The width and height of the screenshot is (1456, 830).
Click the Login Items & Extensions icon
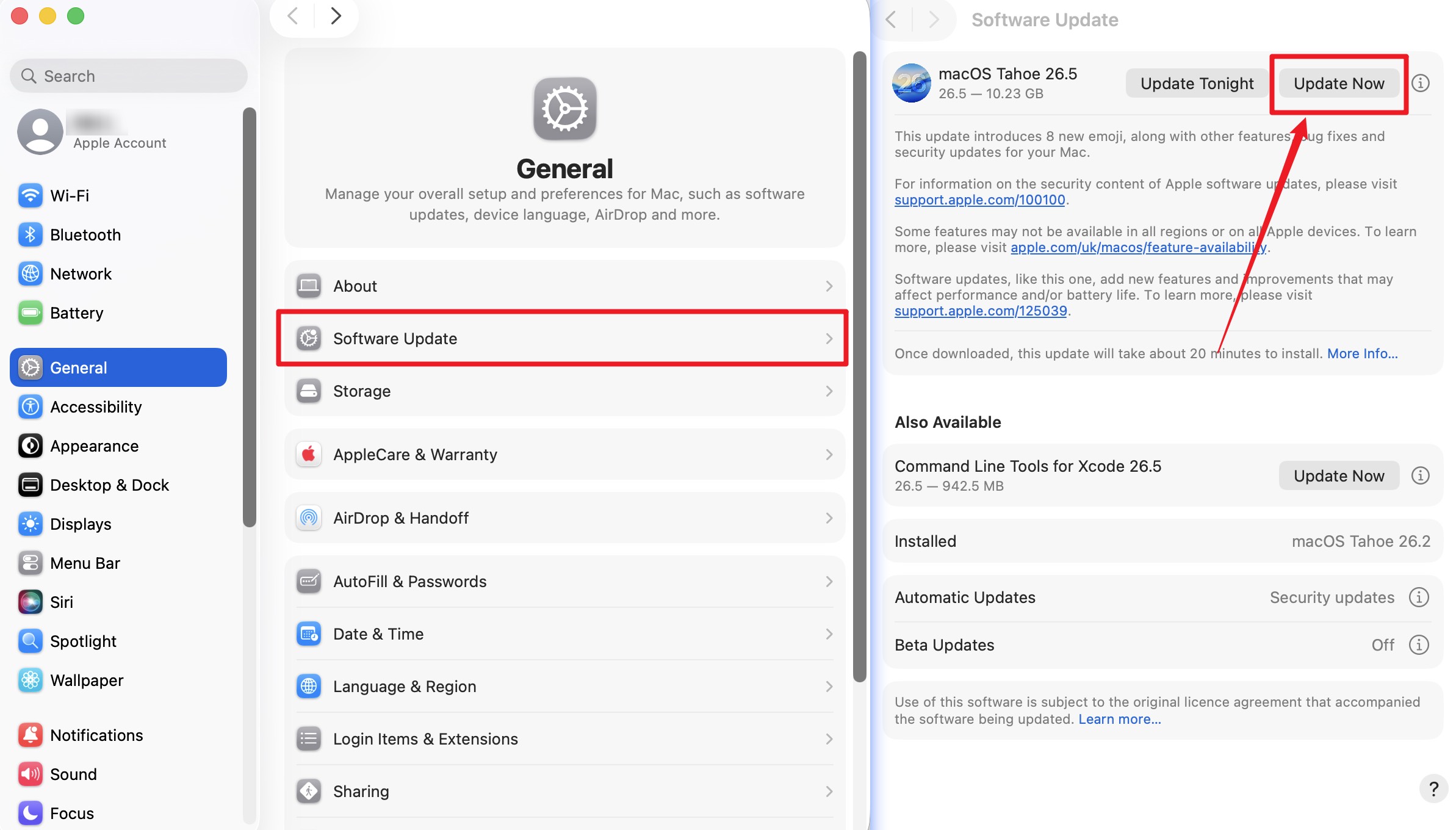[x=309, y=738]
